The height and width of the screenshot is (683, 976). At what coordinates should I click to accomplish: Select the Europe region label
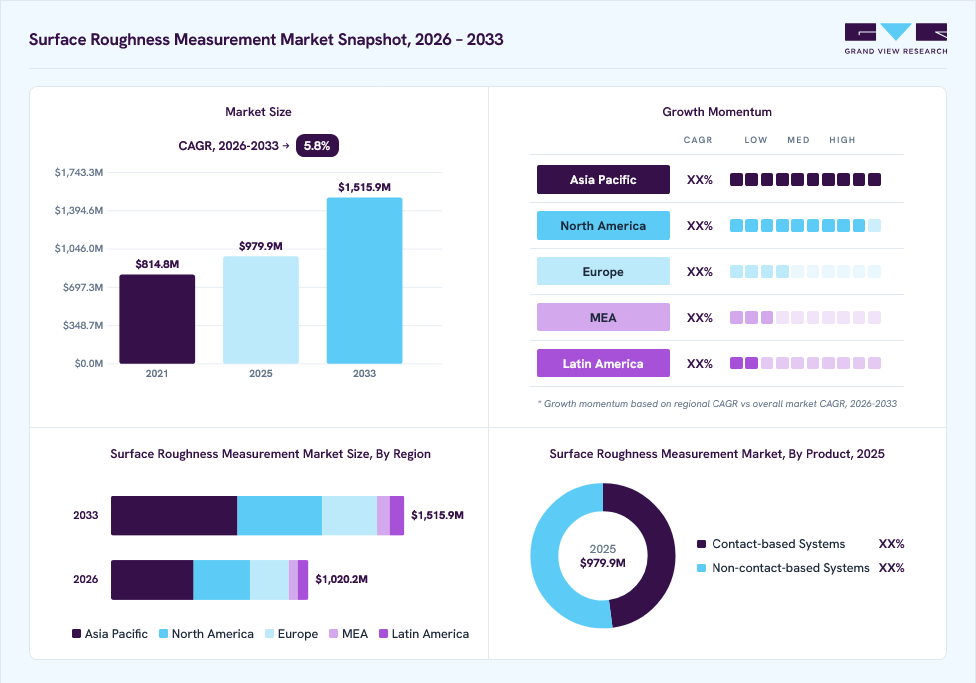pyautogui.click(x=603, y=271)
